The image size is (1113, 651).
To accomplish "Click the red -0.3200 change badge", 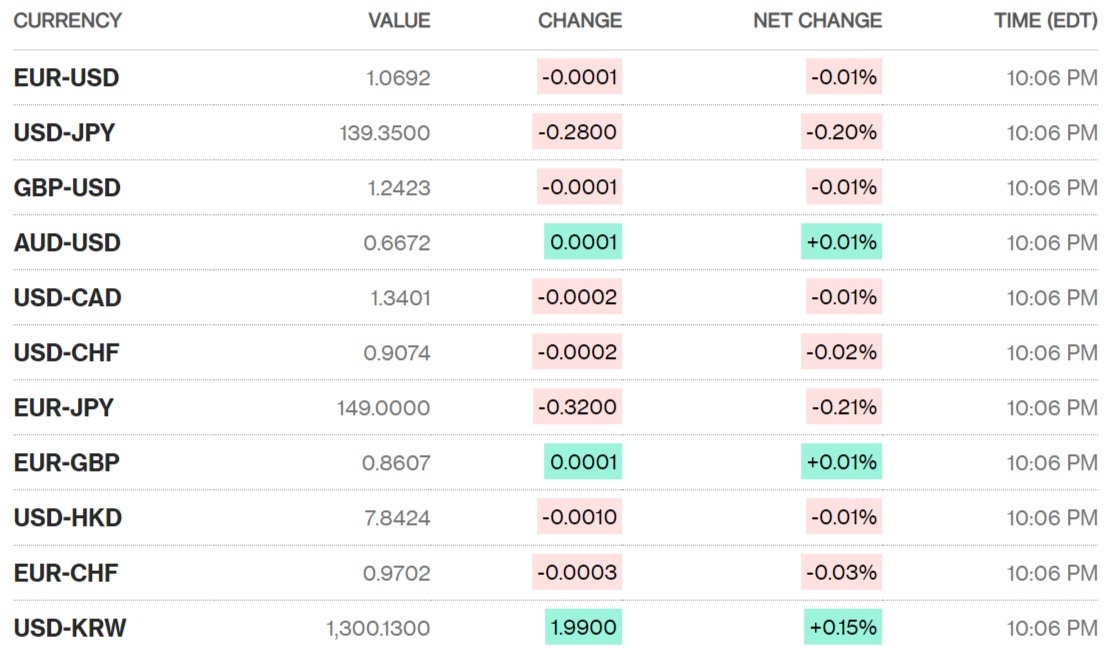I will tap(577, 408).
